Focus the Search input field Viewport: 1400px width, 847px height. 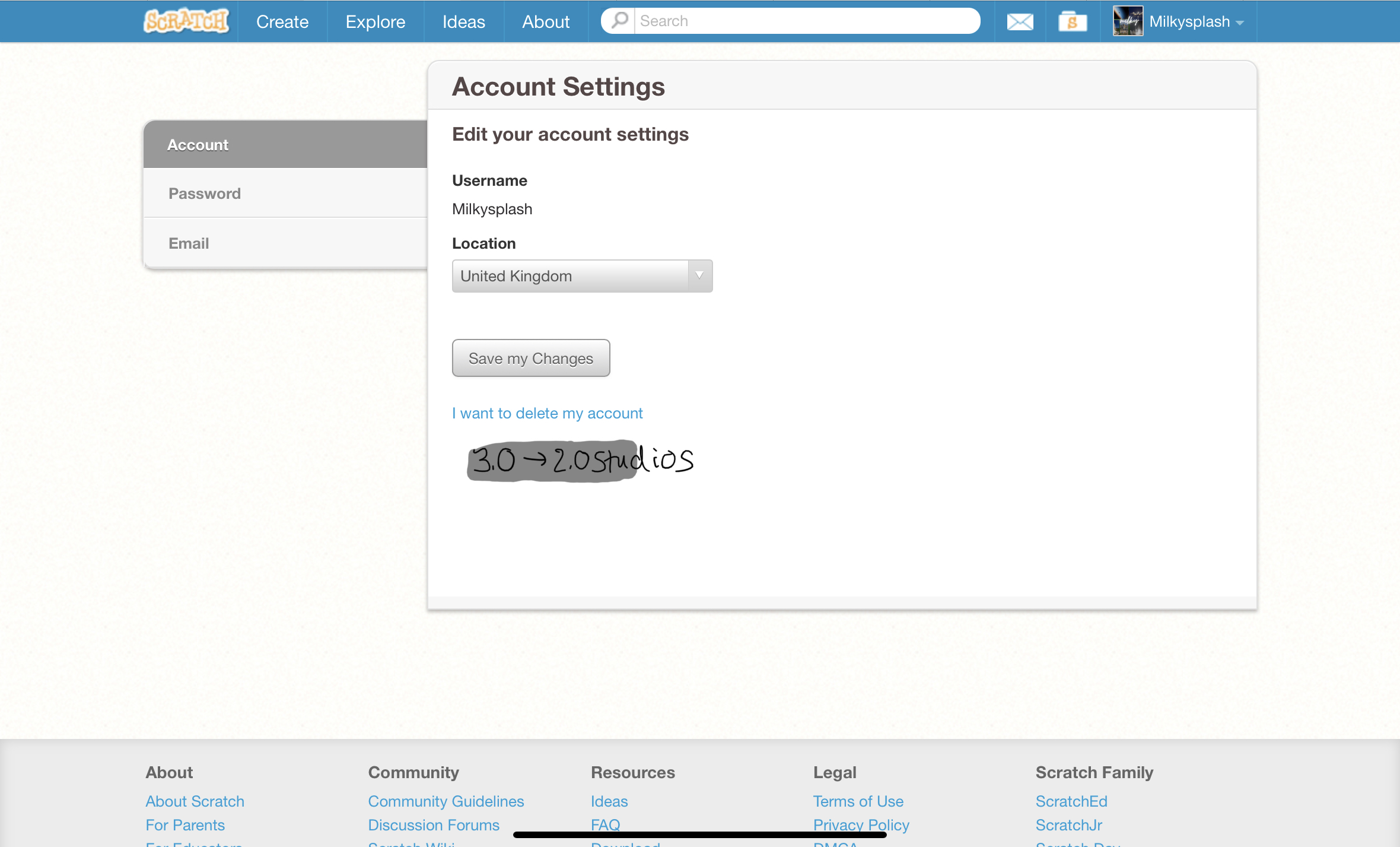pyautogui.click(x=807, y=21)
